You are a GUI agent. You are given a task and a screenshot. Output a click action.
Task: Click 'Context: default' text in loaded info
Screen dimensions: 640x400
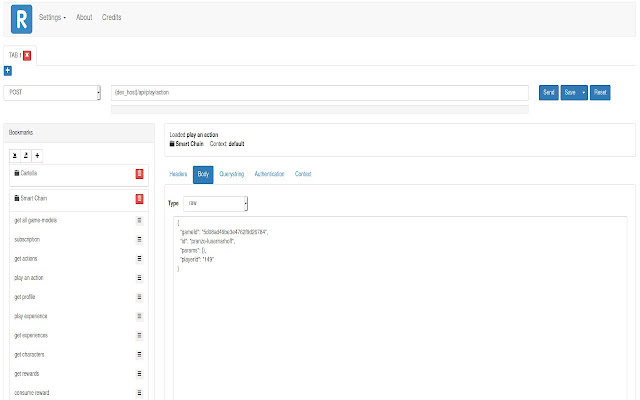click(227, 144)
